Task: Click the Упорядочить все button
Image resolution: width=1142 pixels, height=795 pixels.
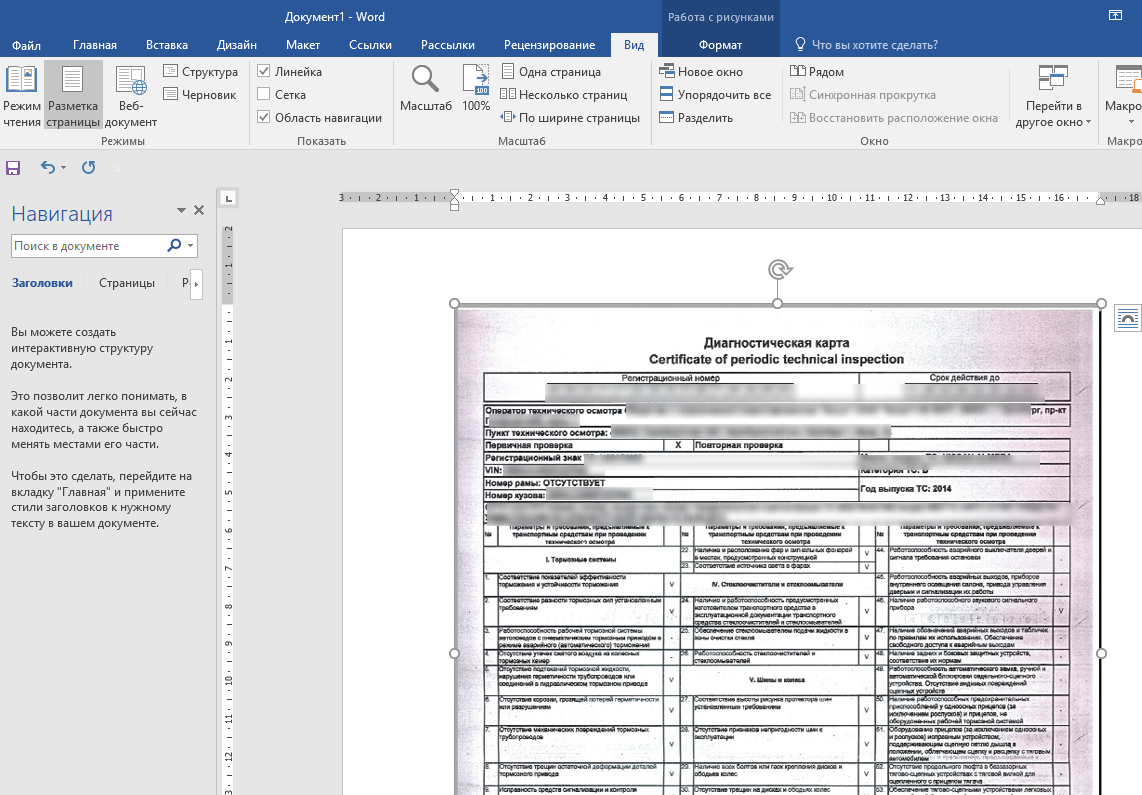Action: click(715, 95)
